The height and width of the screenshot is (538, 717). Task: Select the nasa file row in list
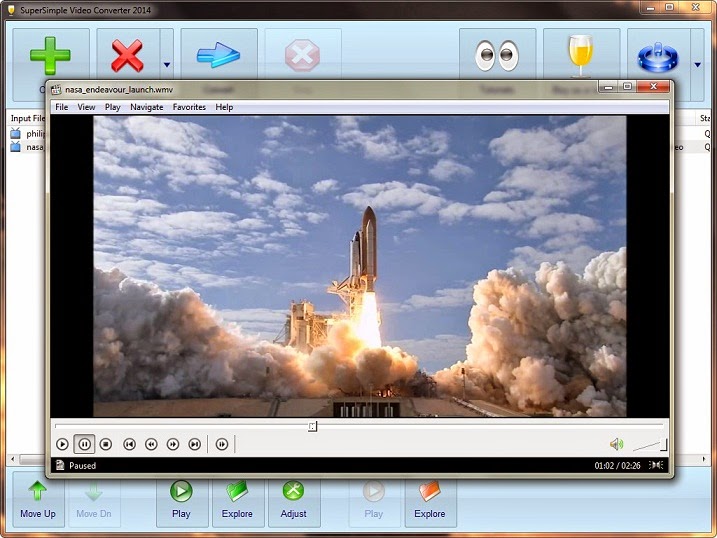27,147
